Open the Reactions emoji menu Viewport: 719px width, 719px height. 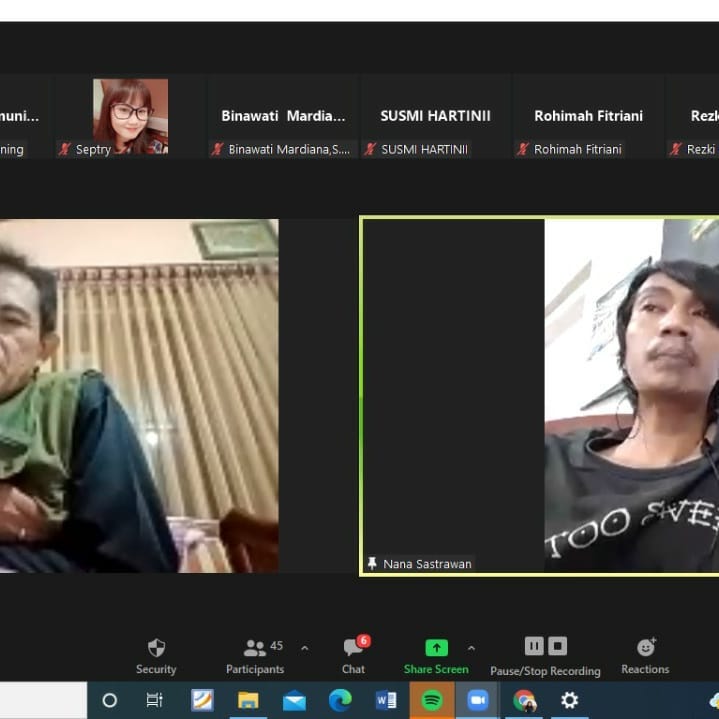tap(645, 655)
